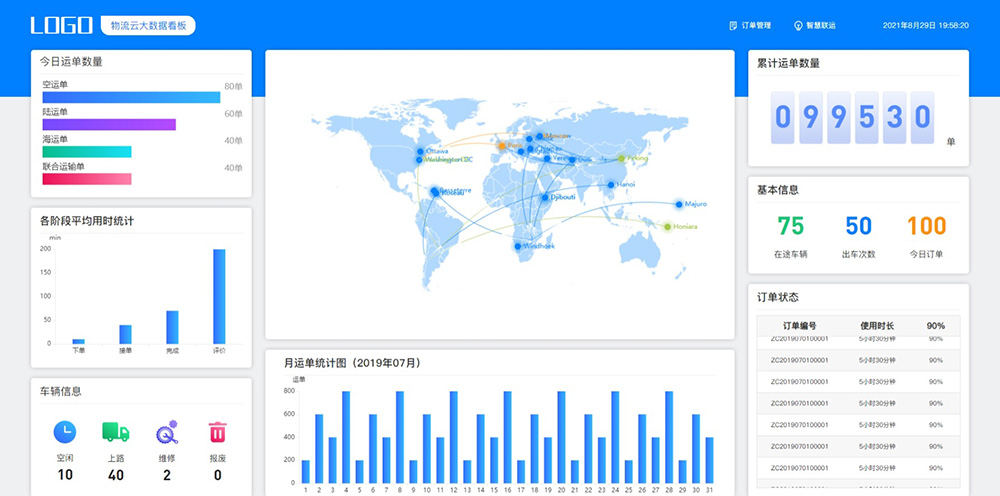The width and height of the screenshot is (1000, 496).
Task: Select the Djibouti point on the map
Action: 545,197
